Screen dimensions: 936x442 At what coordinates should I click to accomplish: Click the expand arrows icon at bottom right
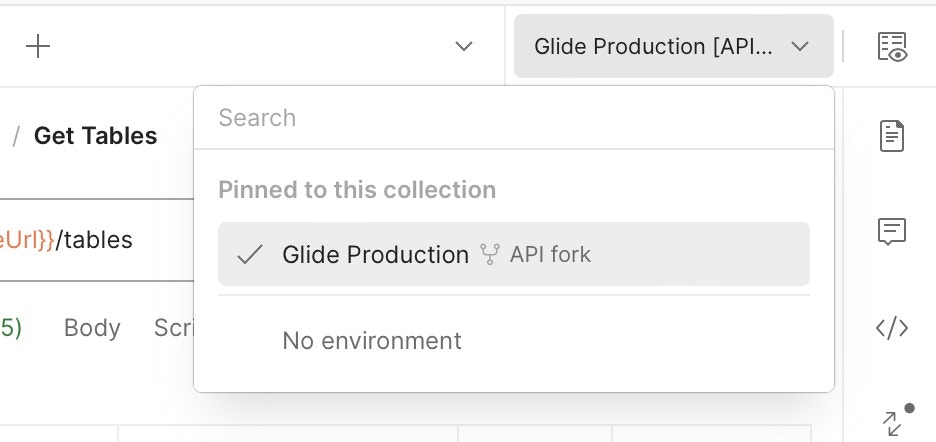tap(892, 423)
